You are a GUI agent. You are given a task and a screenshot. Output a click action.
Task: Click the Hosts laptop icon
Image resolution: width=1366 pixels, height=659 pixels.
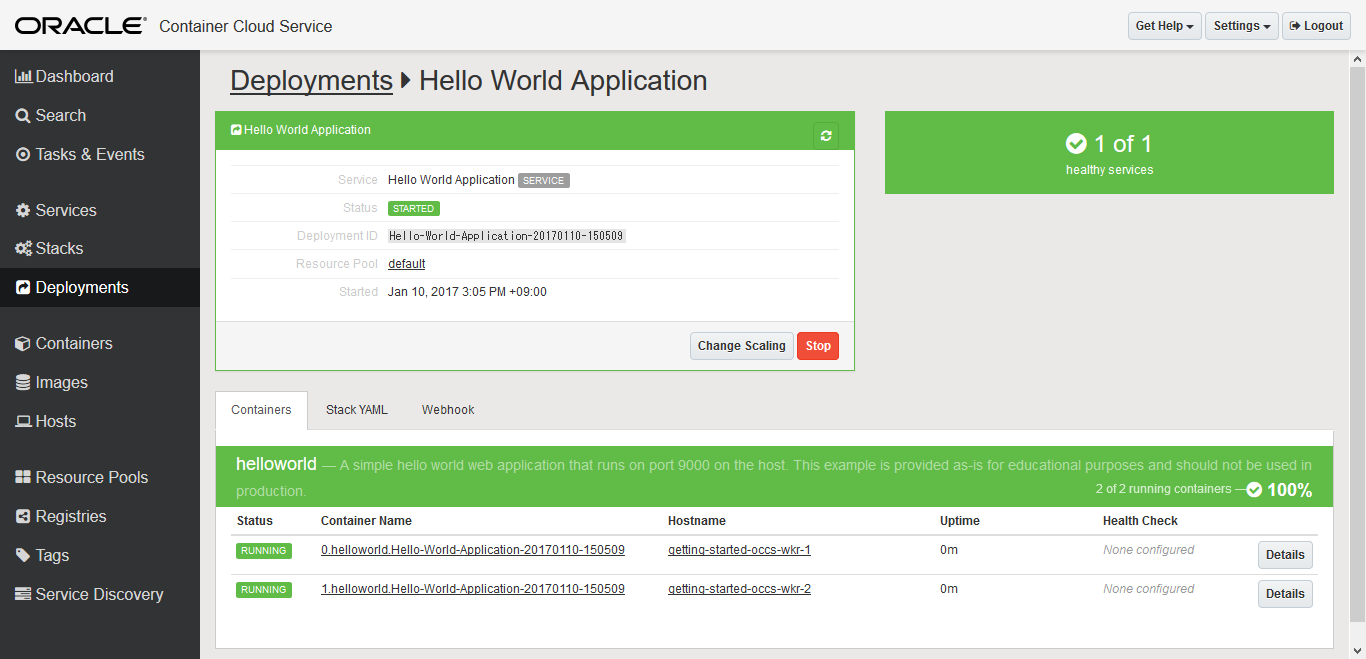[x=24, y=422]
